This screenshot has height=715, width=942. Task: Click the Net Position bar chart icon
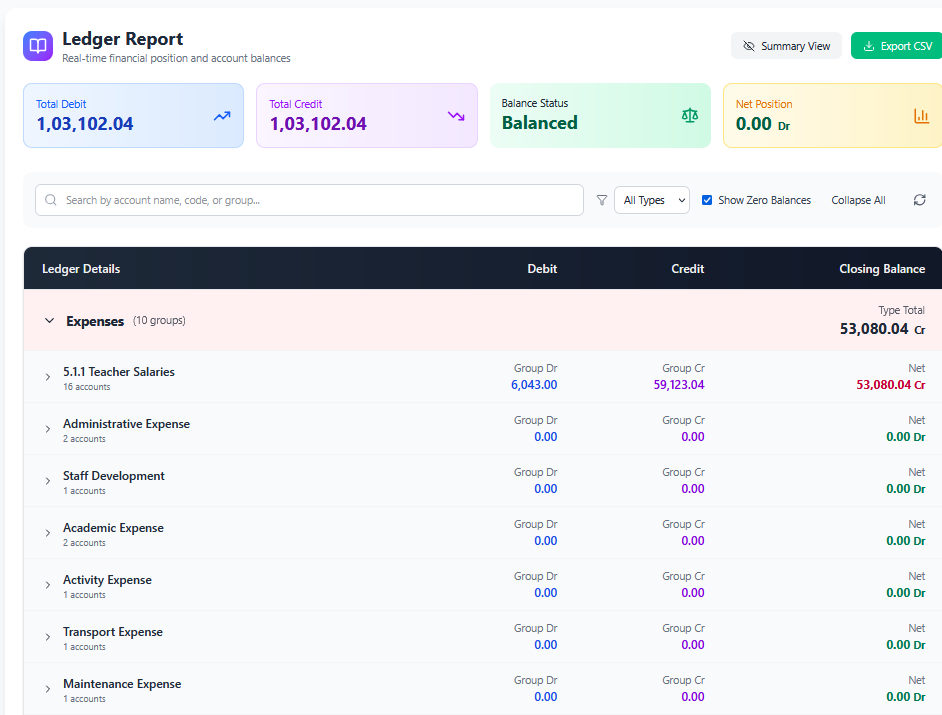(921, 116)
